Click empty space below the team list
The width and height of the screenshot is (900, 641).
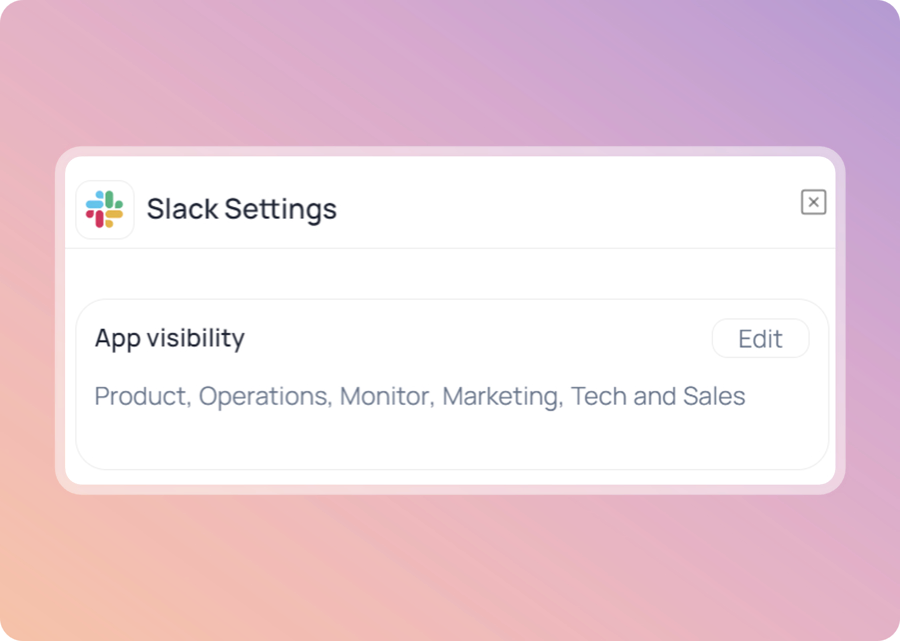tap(450, 440)
